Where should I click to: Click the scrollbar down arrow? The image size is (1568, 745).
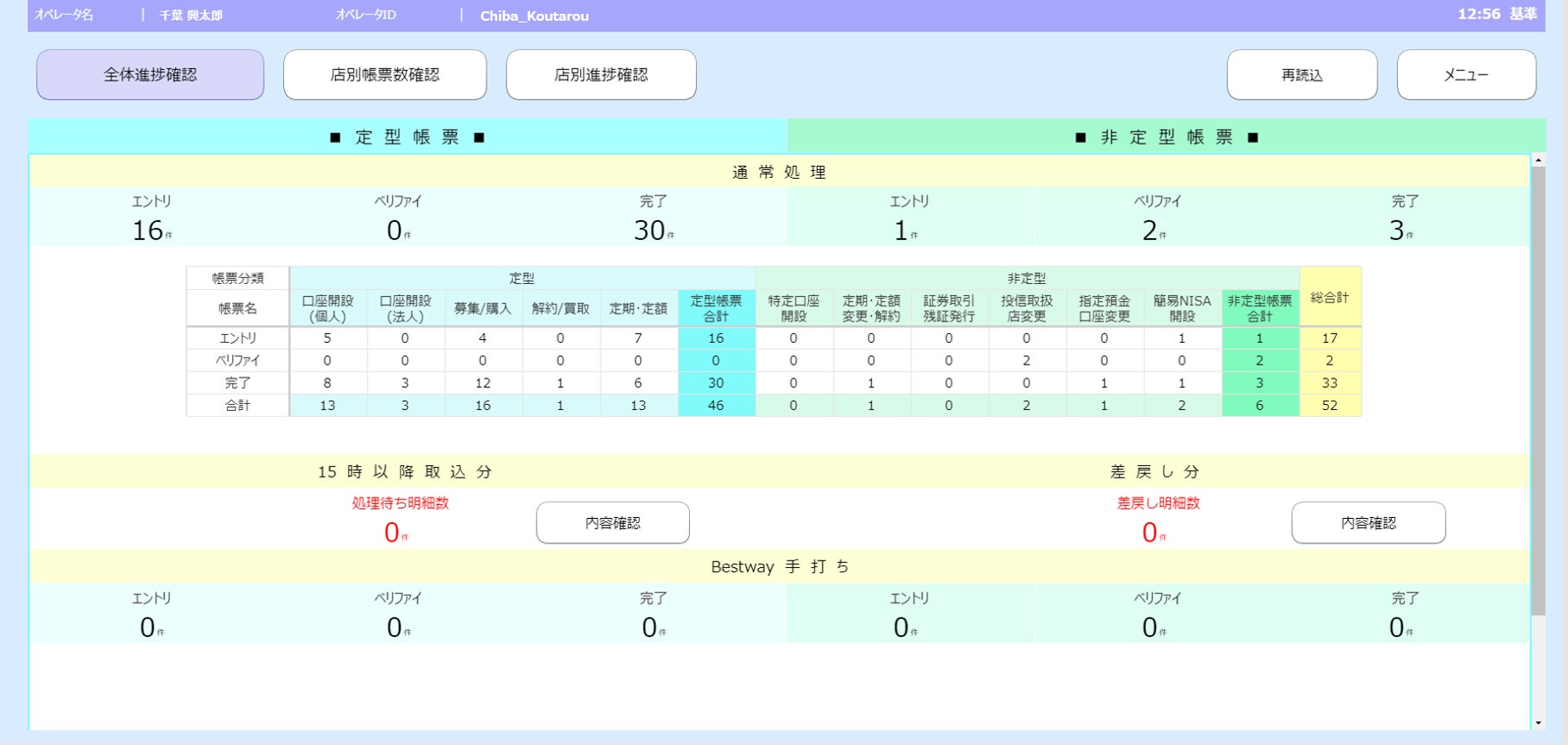click(x=1539, y=723)
